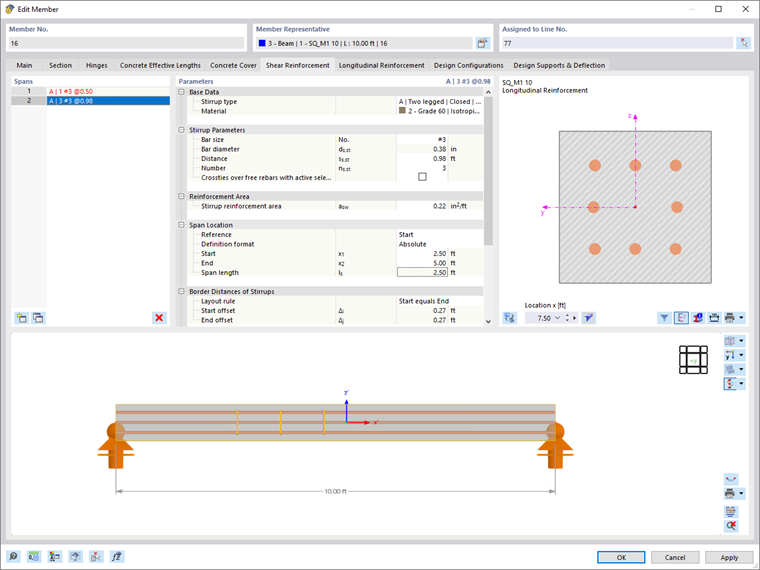Select span 2 'A | 3 #3 @0.98'
The width and height of the screenshot is (760, 570).
point(91,101)
